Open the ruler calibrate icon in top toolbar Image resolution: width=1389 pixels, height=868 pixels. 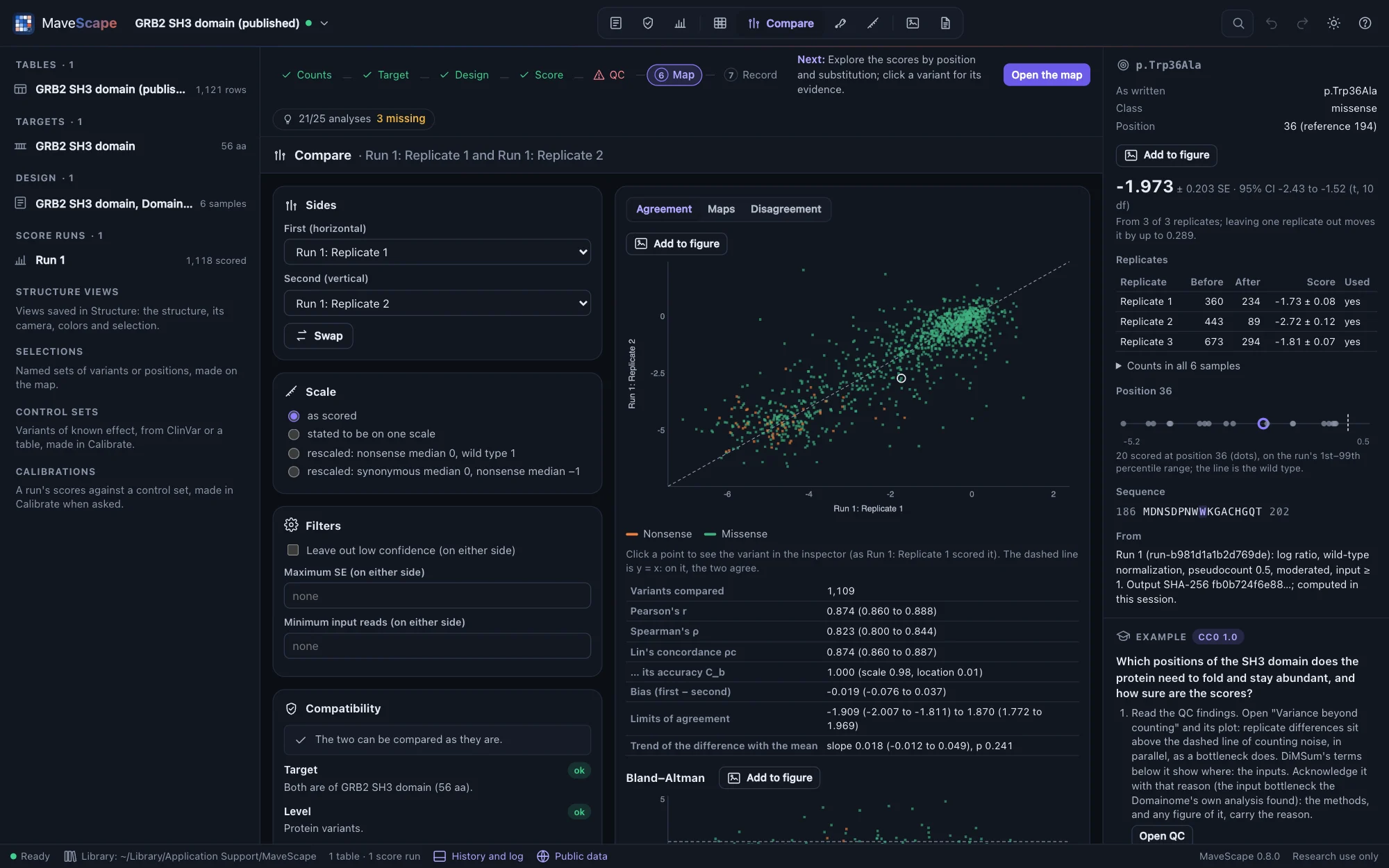point(873,23)
